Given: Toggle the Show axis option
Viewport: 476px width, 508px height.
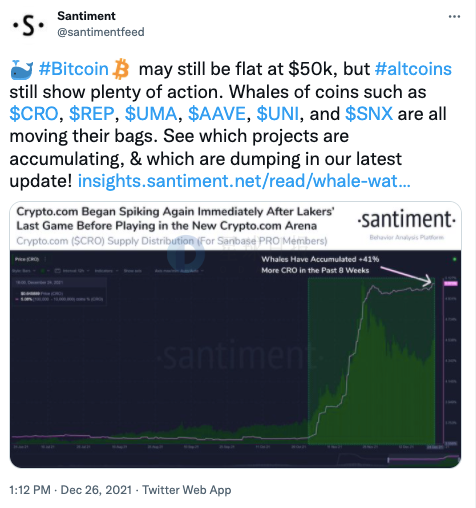Looking at the screenshot, I should [133, 271].
